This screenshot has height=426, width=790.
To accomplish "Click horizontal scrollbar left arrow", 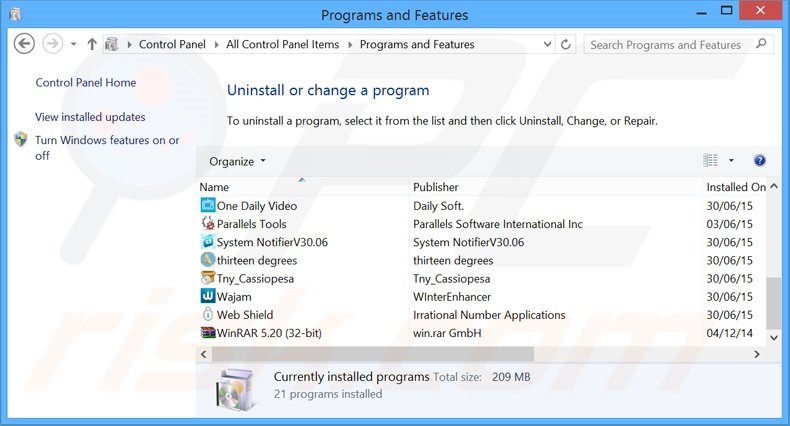I will [204, 354].
